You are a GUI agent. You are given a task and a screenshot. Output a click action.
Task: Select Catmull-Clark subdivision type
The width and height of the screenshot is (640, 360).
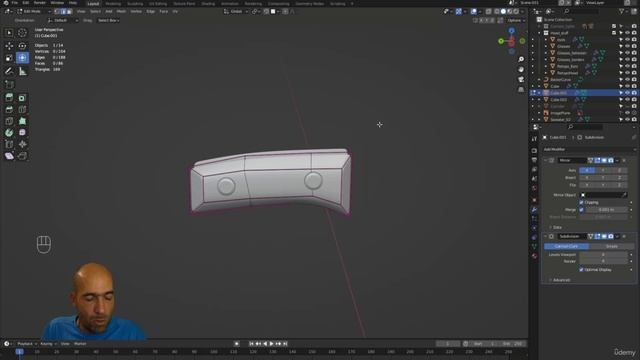pyautogui.click(x=567, y=247)
